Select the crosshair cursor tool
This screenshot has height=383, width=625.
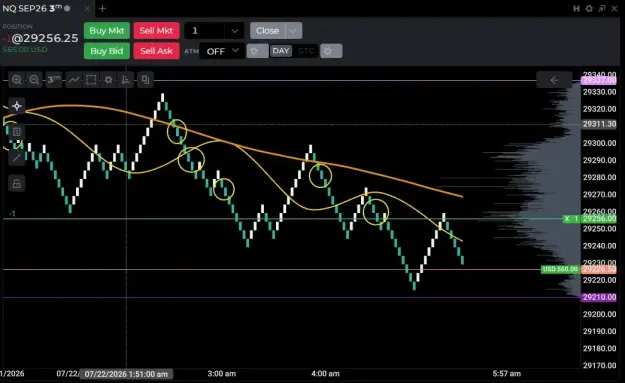click(17, 106)
